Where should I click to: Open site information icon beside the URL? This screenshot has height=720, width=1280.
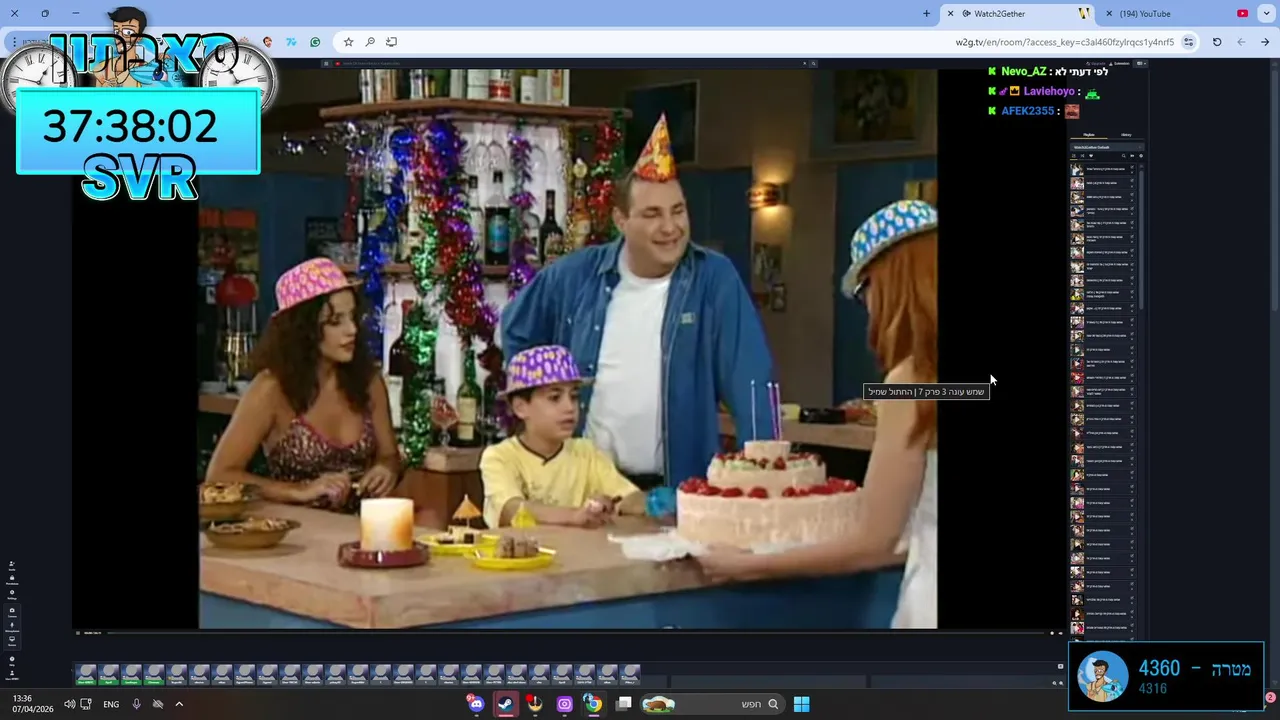point(1189,42)
